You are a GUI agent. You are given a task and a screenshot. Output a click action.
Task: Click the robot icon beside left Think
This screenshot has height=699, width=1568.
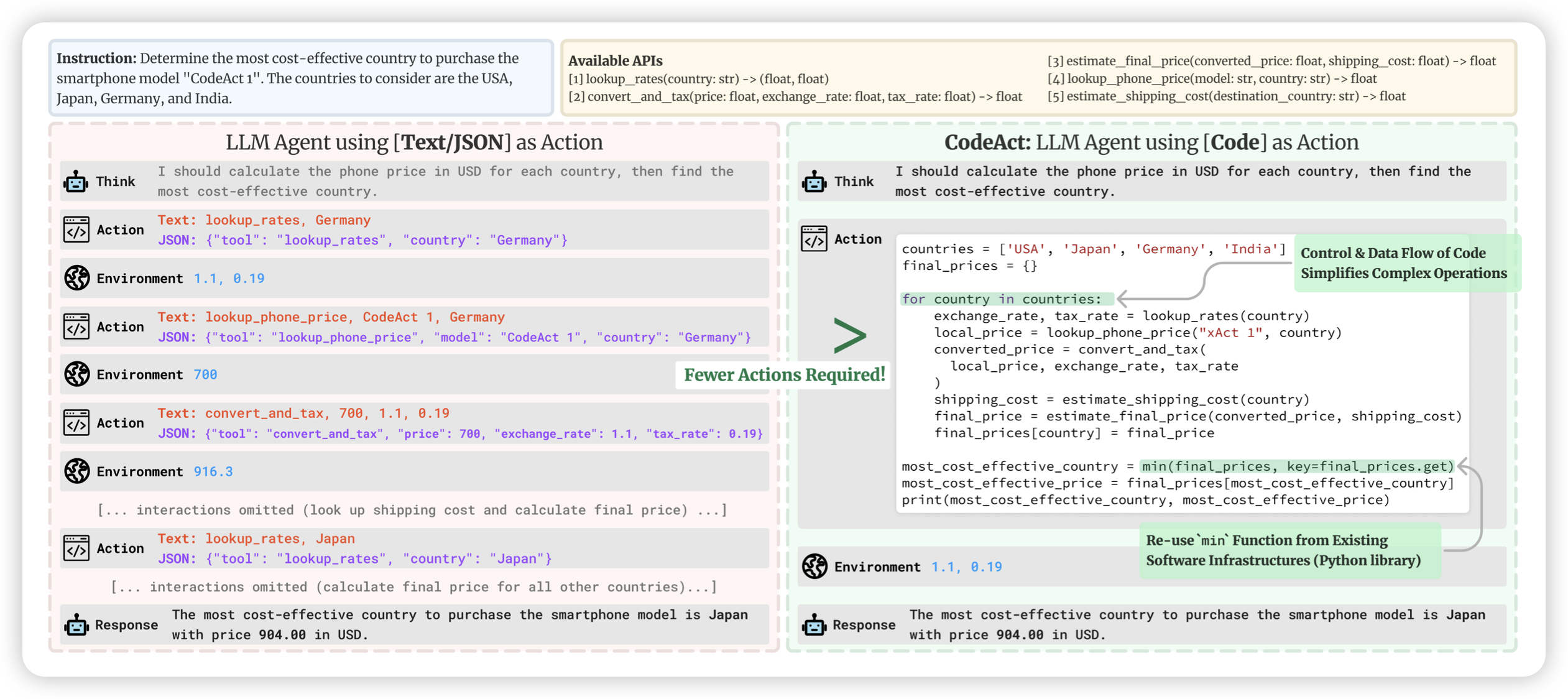tap(76, 182)
